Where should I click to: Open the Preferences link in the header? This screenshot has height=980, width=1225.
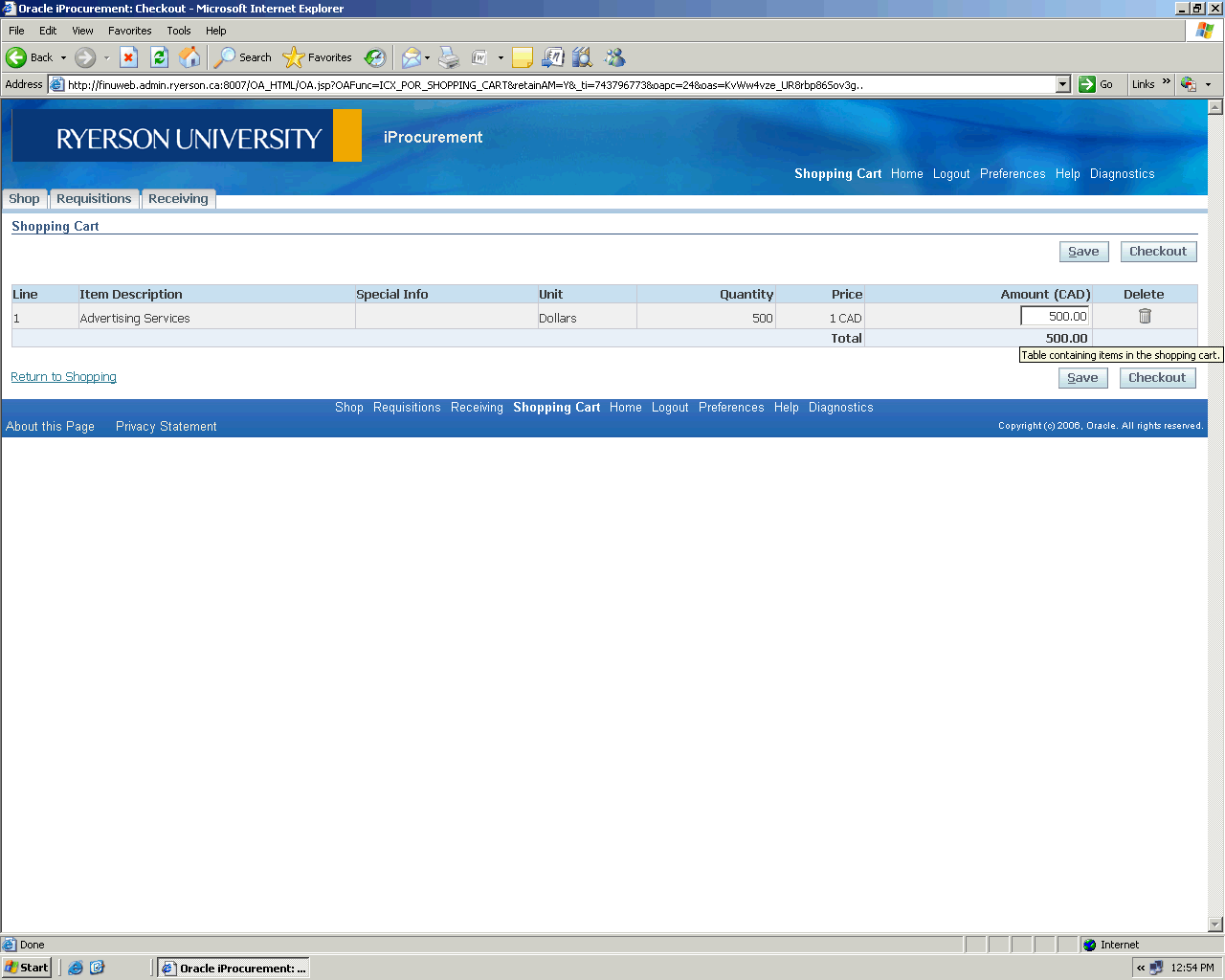pyautogui.click(x=1012, y=174)
